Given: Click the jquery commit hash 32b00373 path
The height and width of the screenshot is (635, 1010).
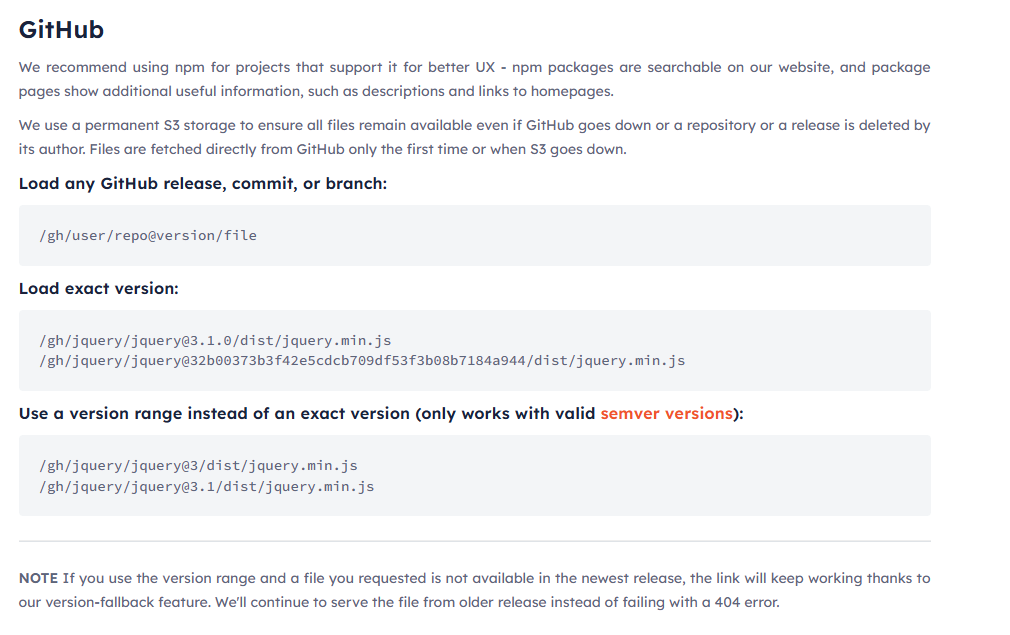Looking at the screenshot, I should pyautogui.click(x=362, y=361).
